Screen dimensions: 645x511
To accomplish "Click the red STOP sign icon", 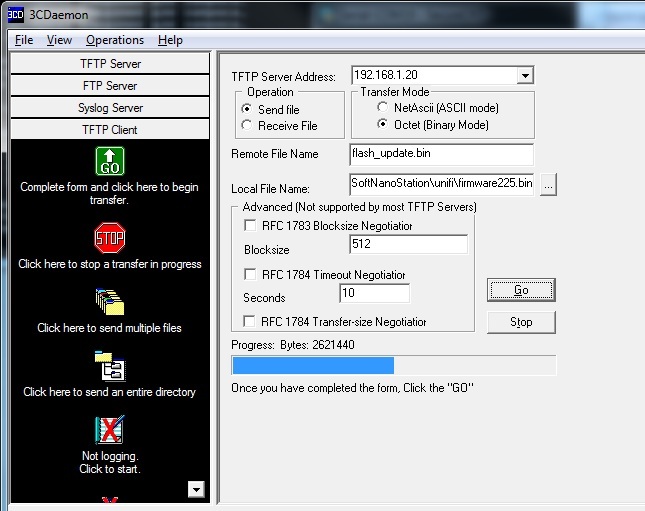I will click(109, 238).
